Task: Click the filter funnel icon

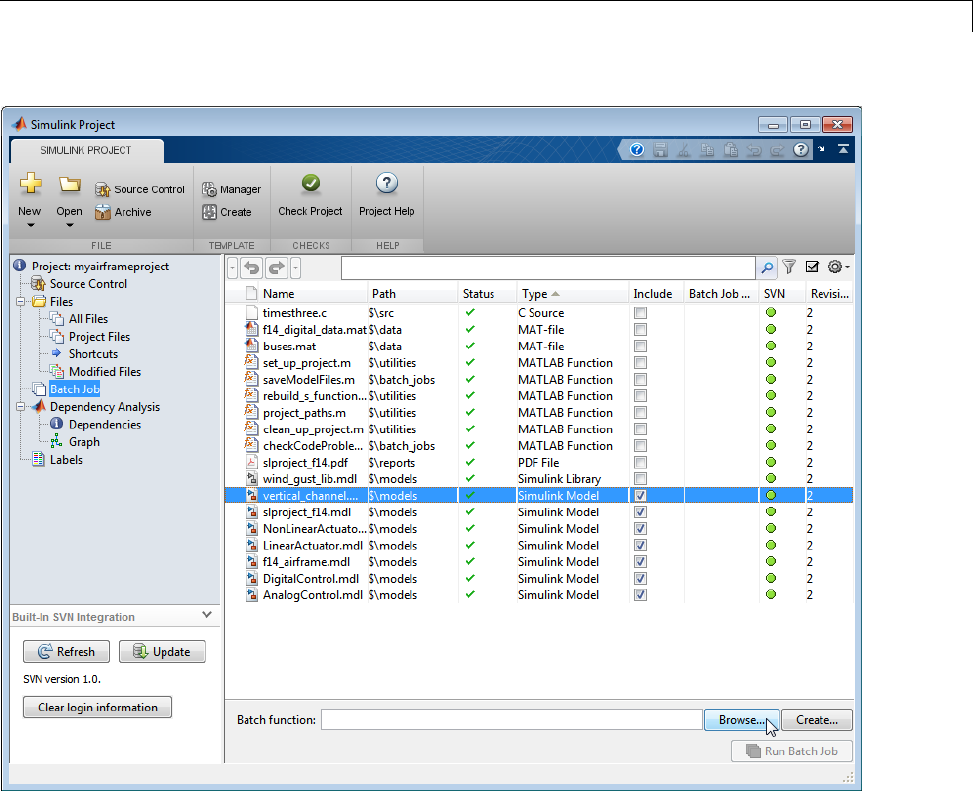Action: (x=789, y=267)
